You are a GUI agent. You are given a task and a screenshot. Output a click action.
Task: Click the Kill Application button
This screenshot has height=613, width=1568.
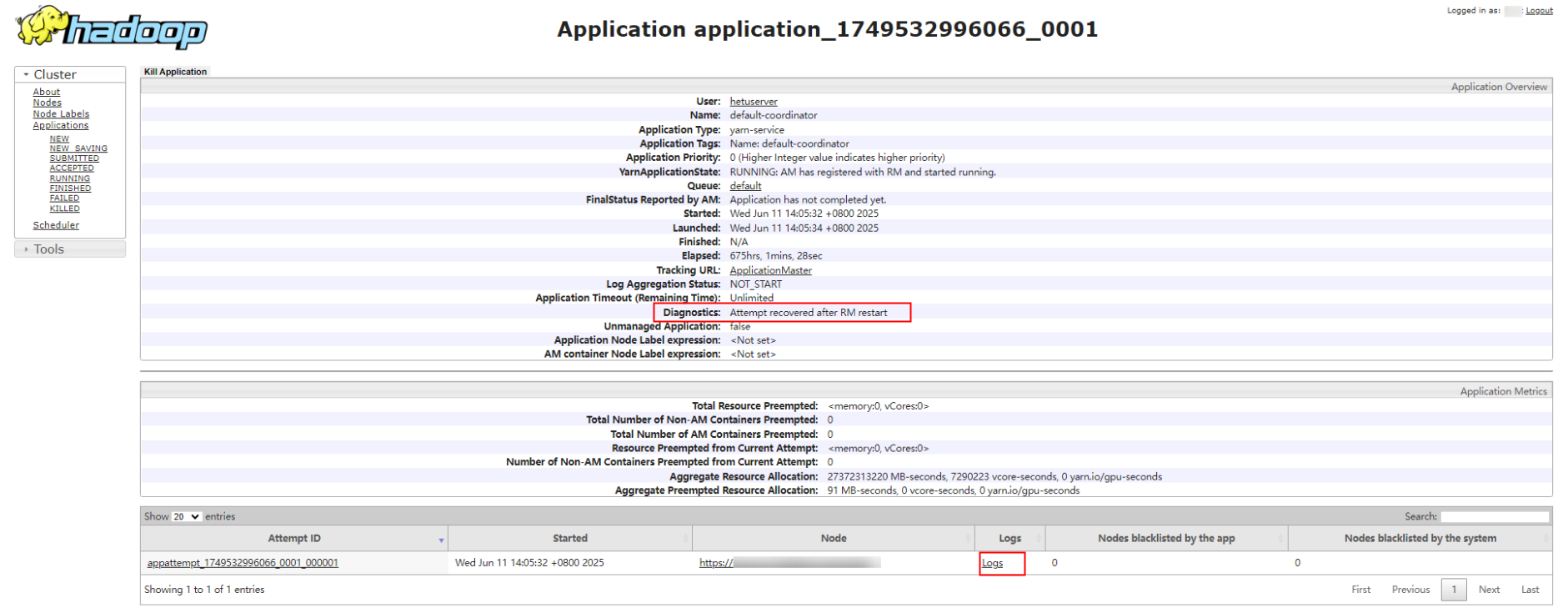[175, 72]
